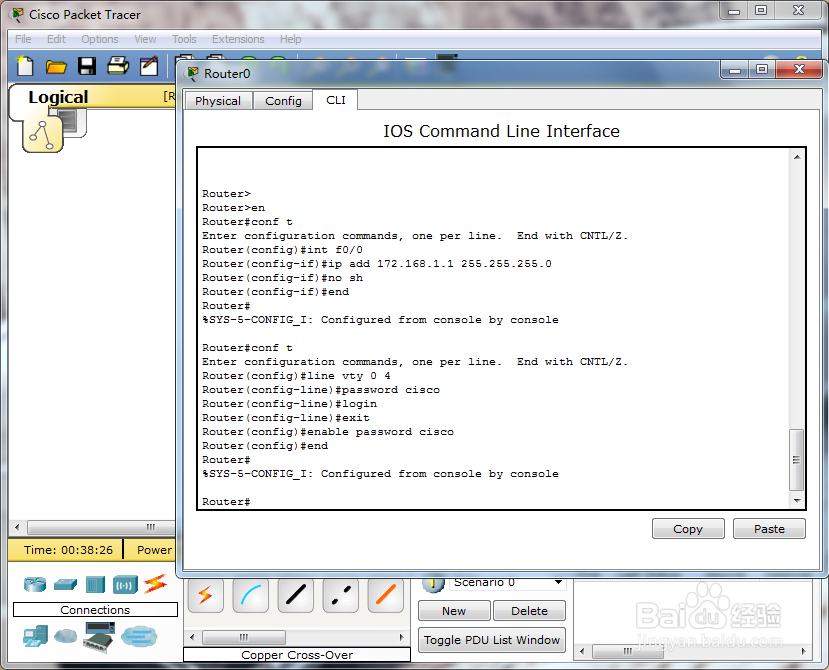Open the Activity Wizard pencil icon
829x670 pixels.
(x=149, y=66)
